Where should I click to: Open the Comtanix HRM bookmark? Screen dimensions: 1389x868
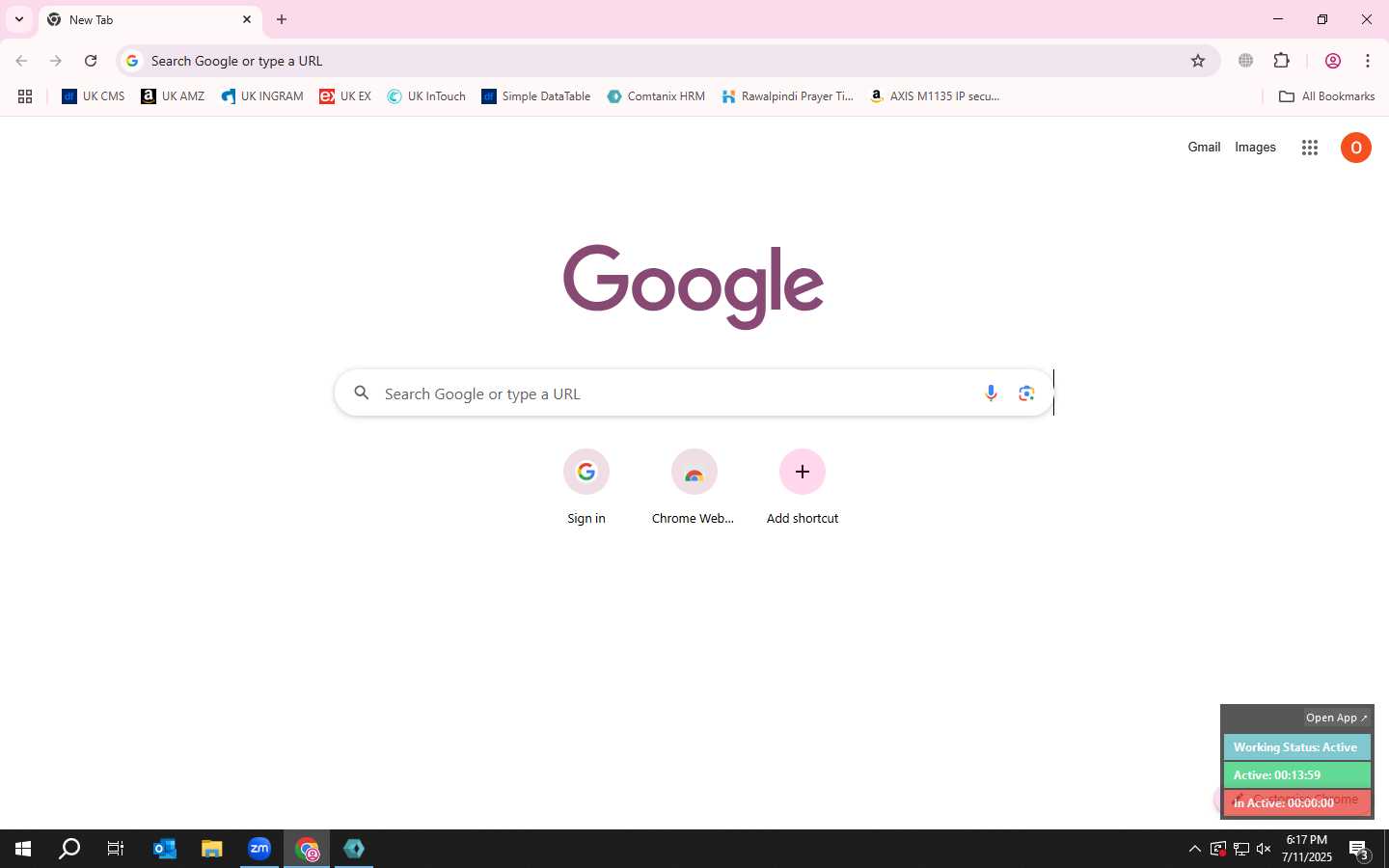(x=656, y=96)
